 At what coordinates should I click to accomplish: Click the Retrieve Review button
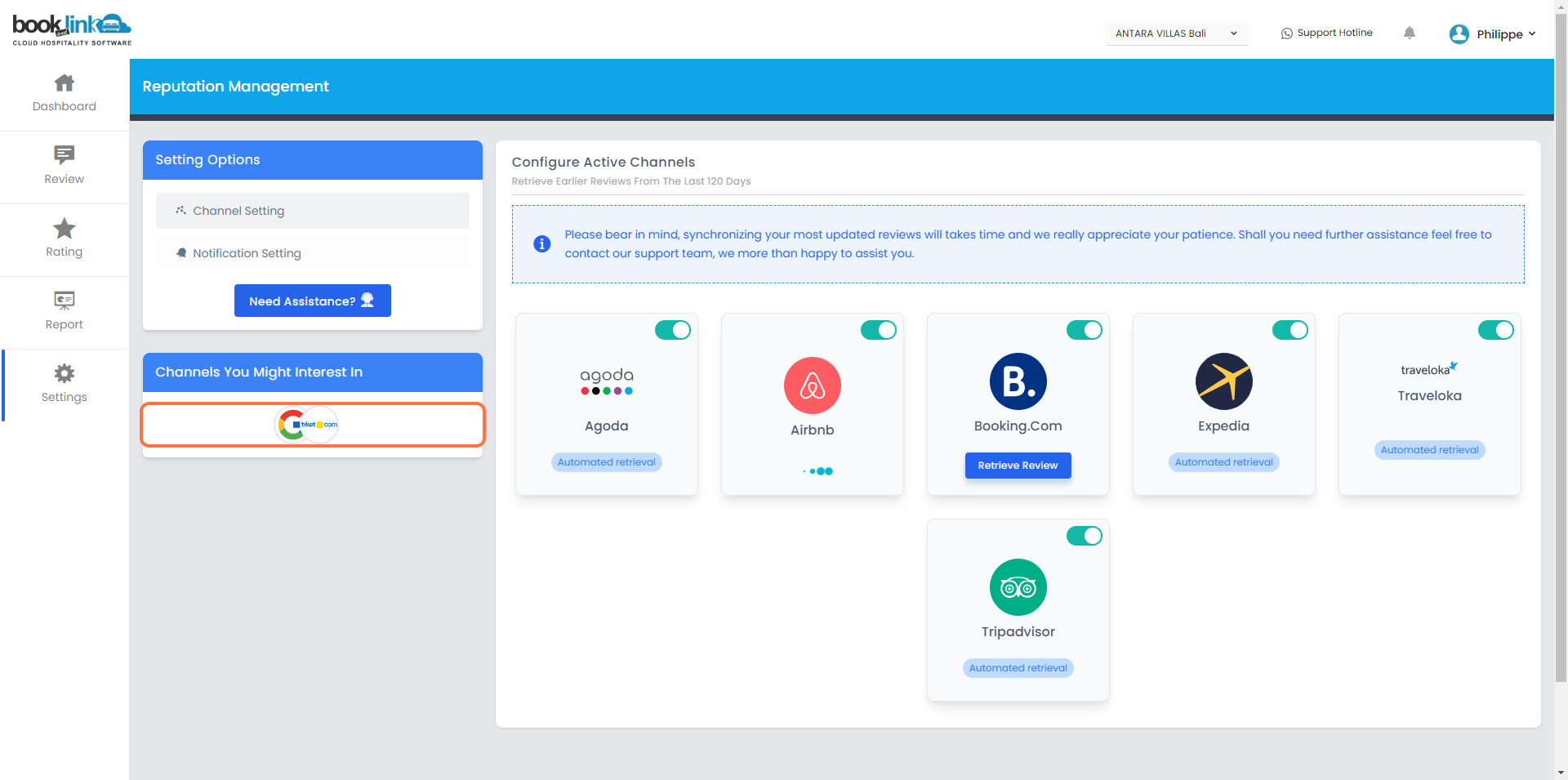1018,466
